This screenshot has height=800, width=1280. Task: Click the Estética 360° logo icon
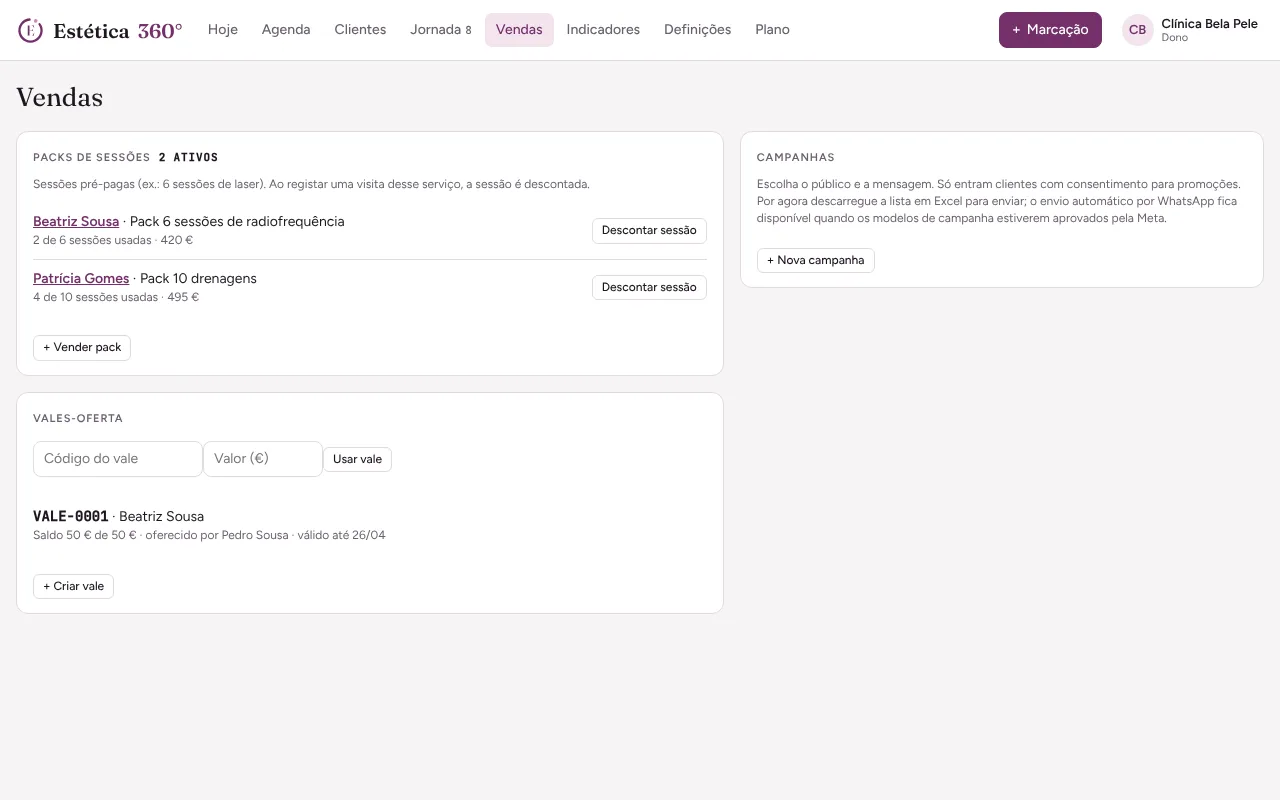pos(31,30)
